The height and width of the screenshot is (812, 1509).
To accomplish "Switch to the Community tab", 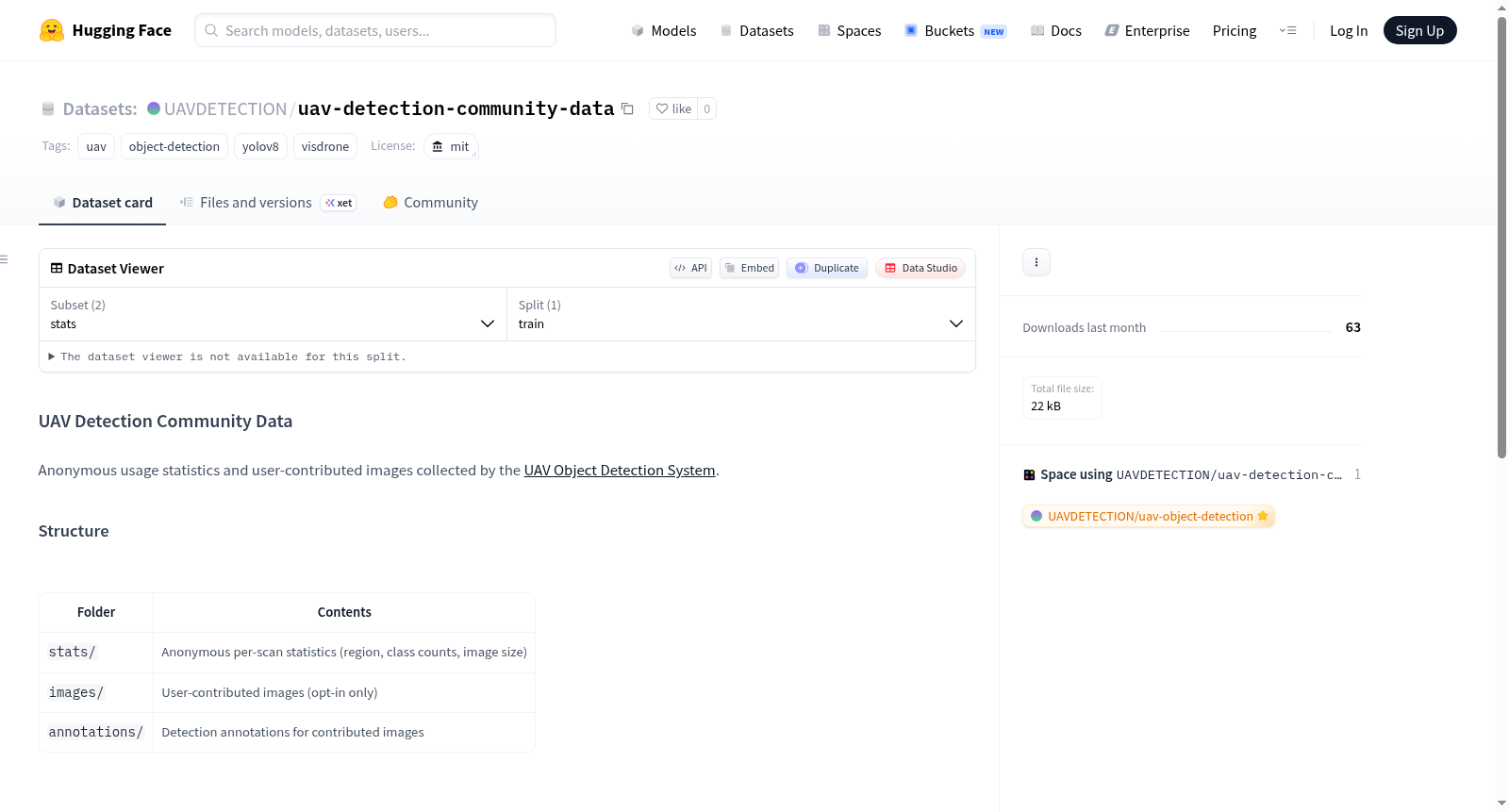I will tap(431, 203).
